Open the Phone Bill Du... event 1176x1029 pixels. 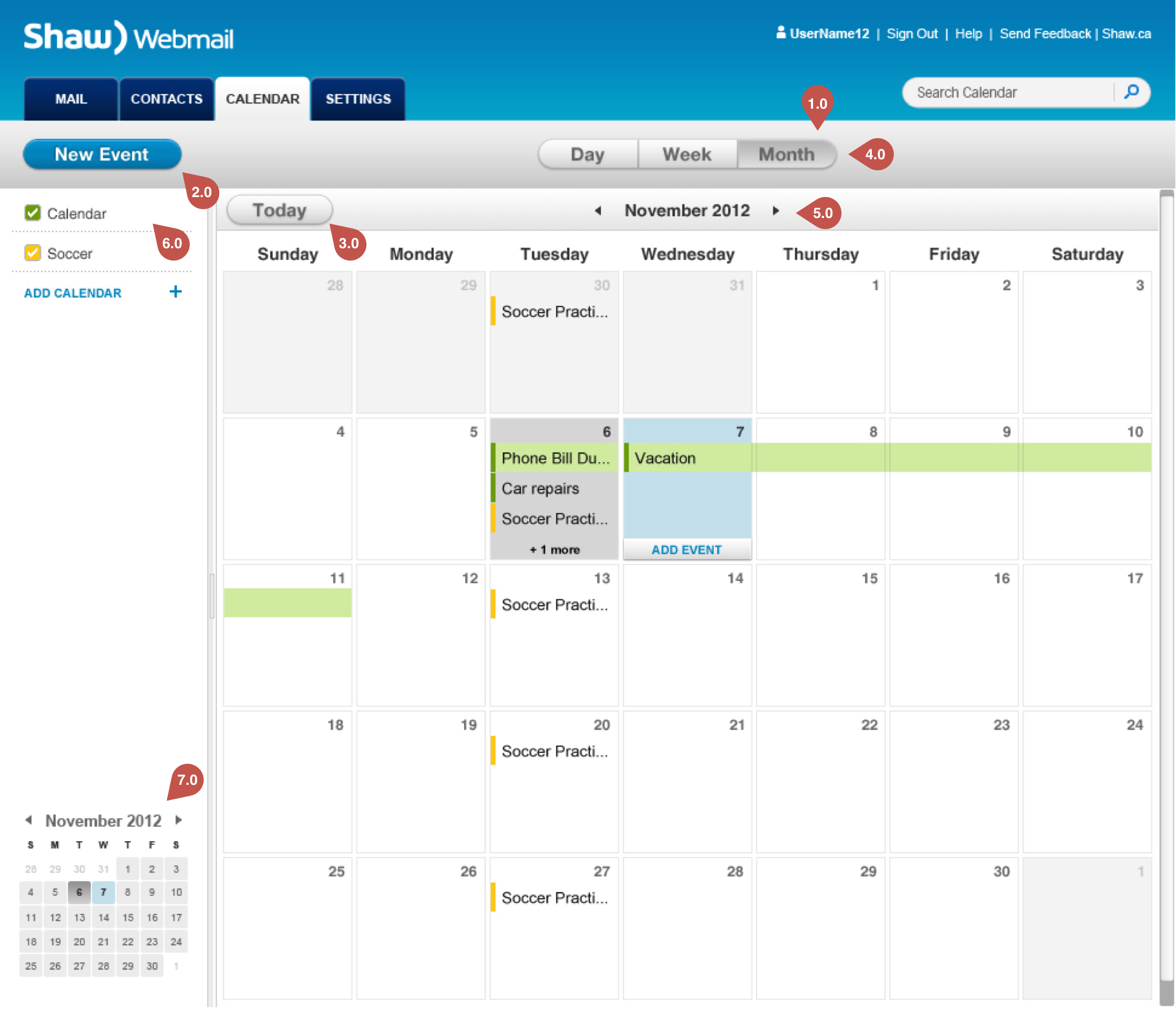point(554,458)
